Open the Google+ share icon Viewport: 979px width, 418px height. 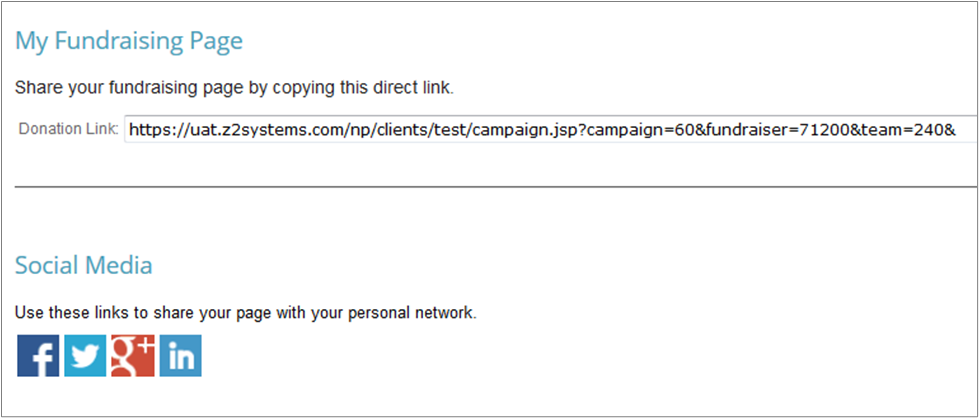[x=132, y=356]
